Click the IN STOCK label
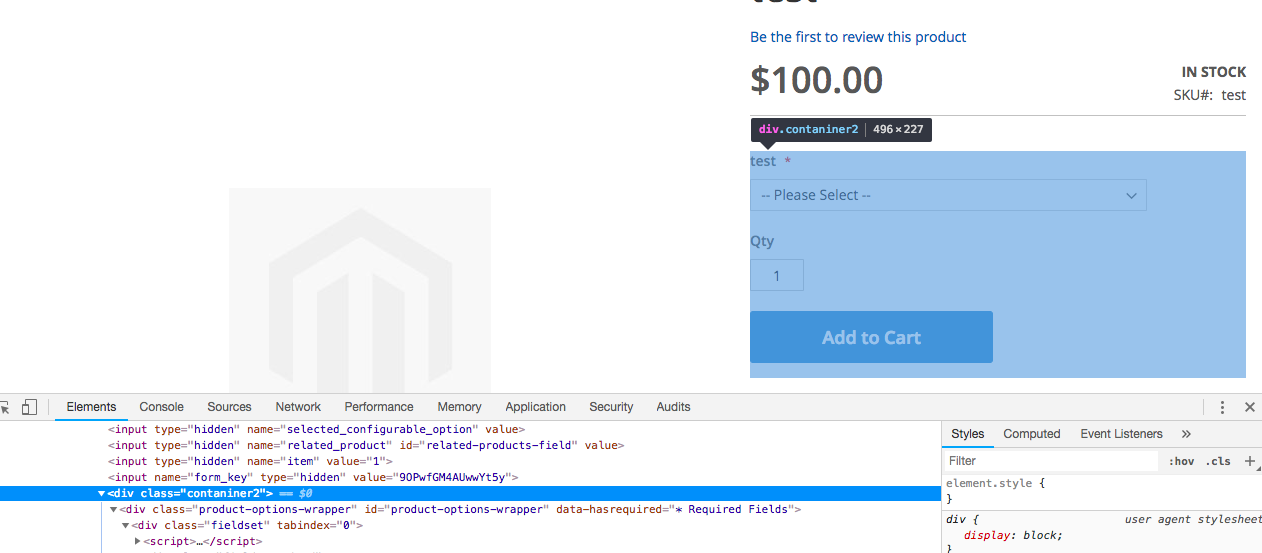 (1214, 72)
